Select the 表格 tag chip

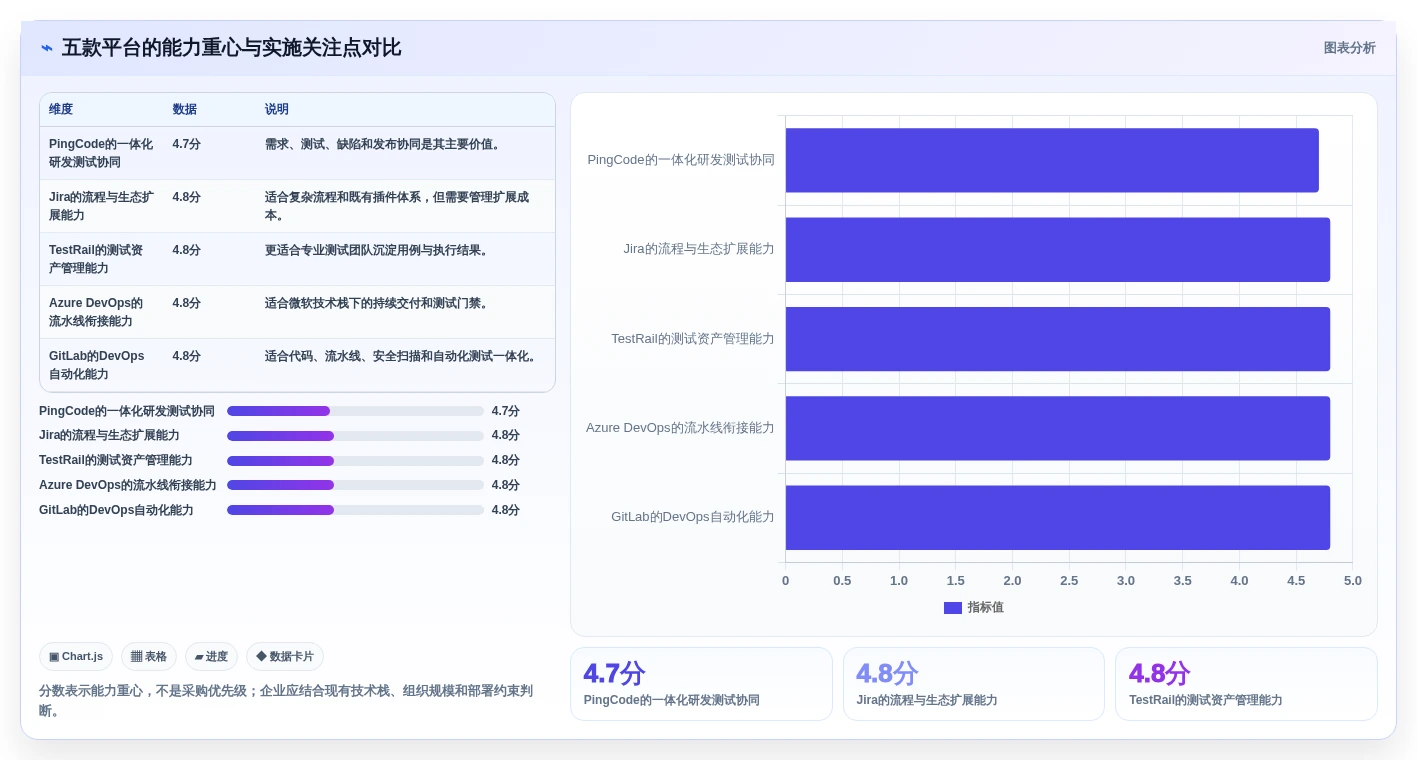coord(149,657)
